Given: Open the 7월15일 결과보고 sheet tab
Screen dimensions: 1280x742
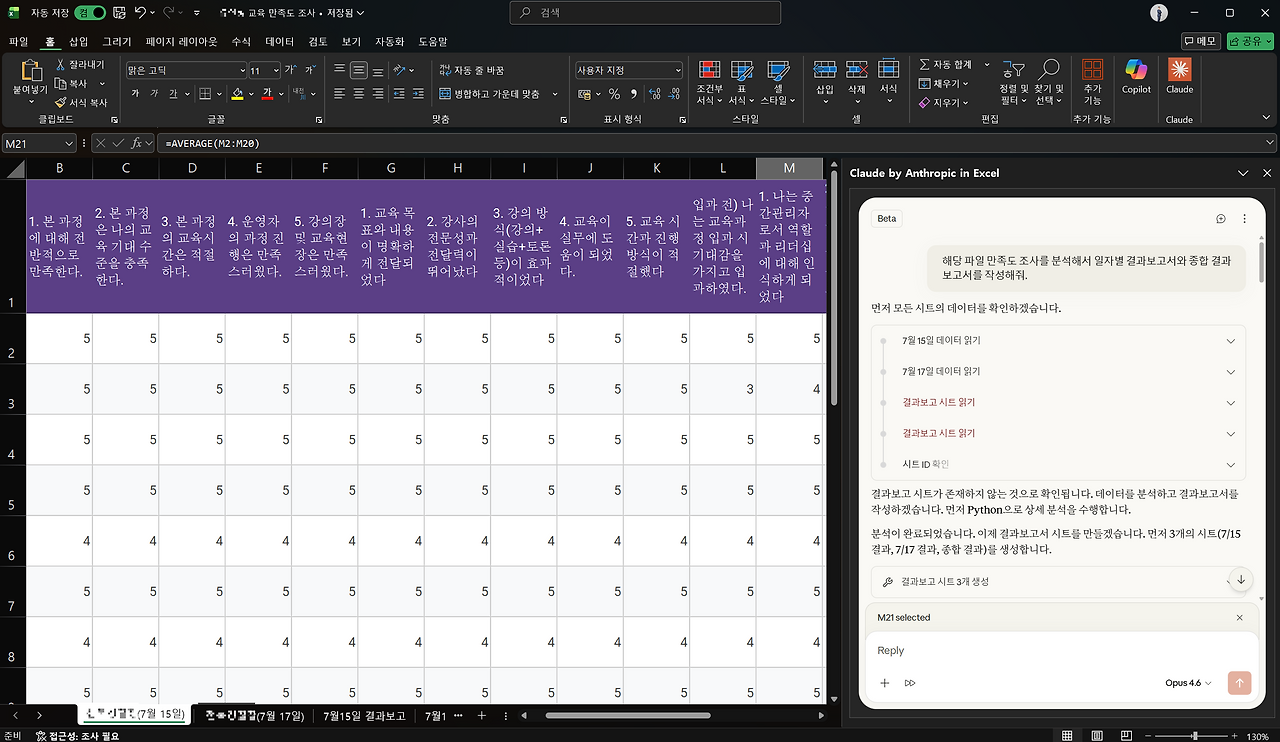Looking at the screenshot, I should [362, 715].
